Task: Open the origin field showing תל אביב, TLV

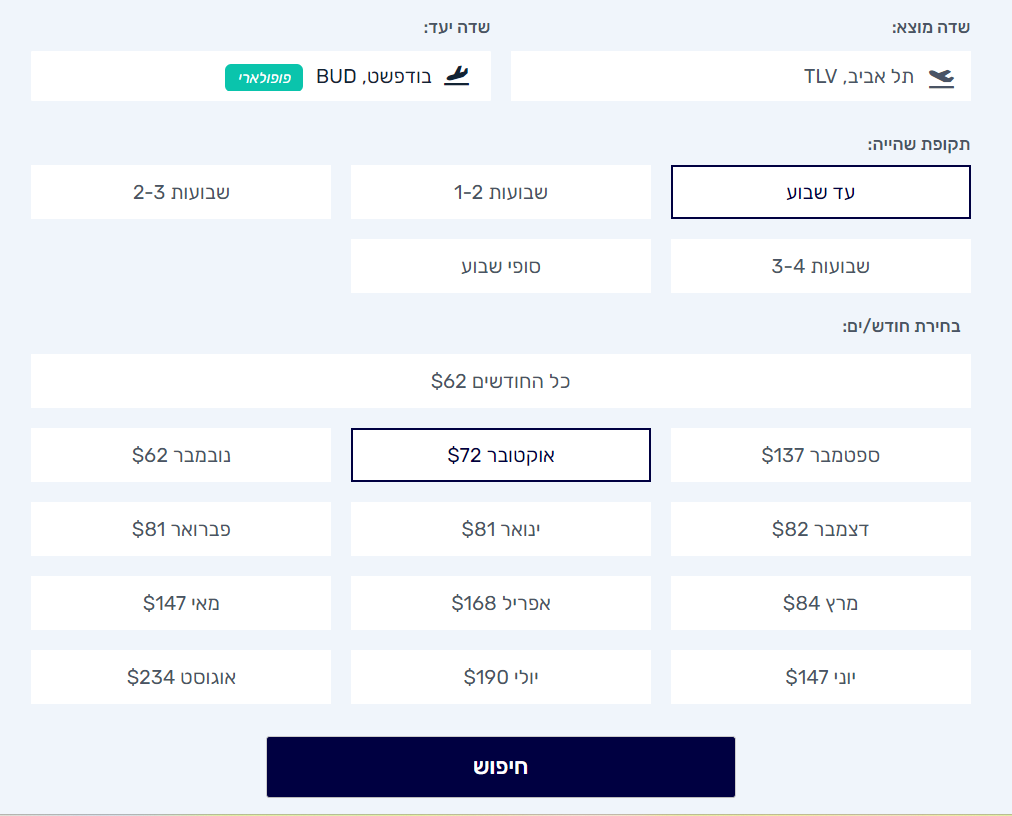Action: pos(741,76)
